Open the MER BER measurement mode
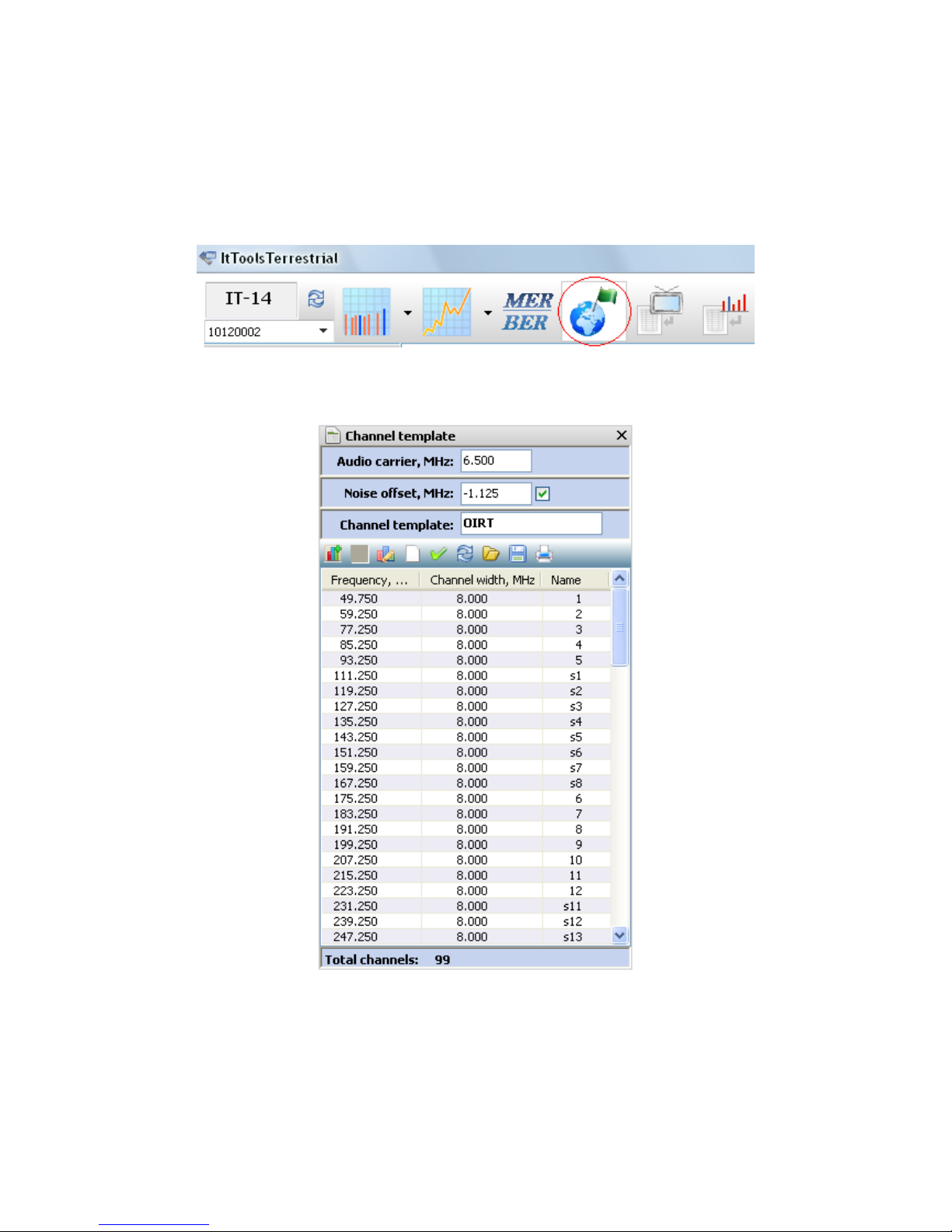 528,312
